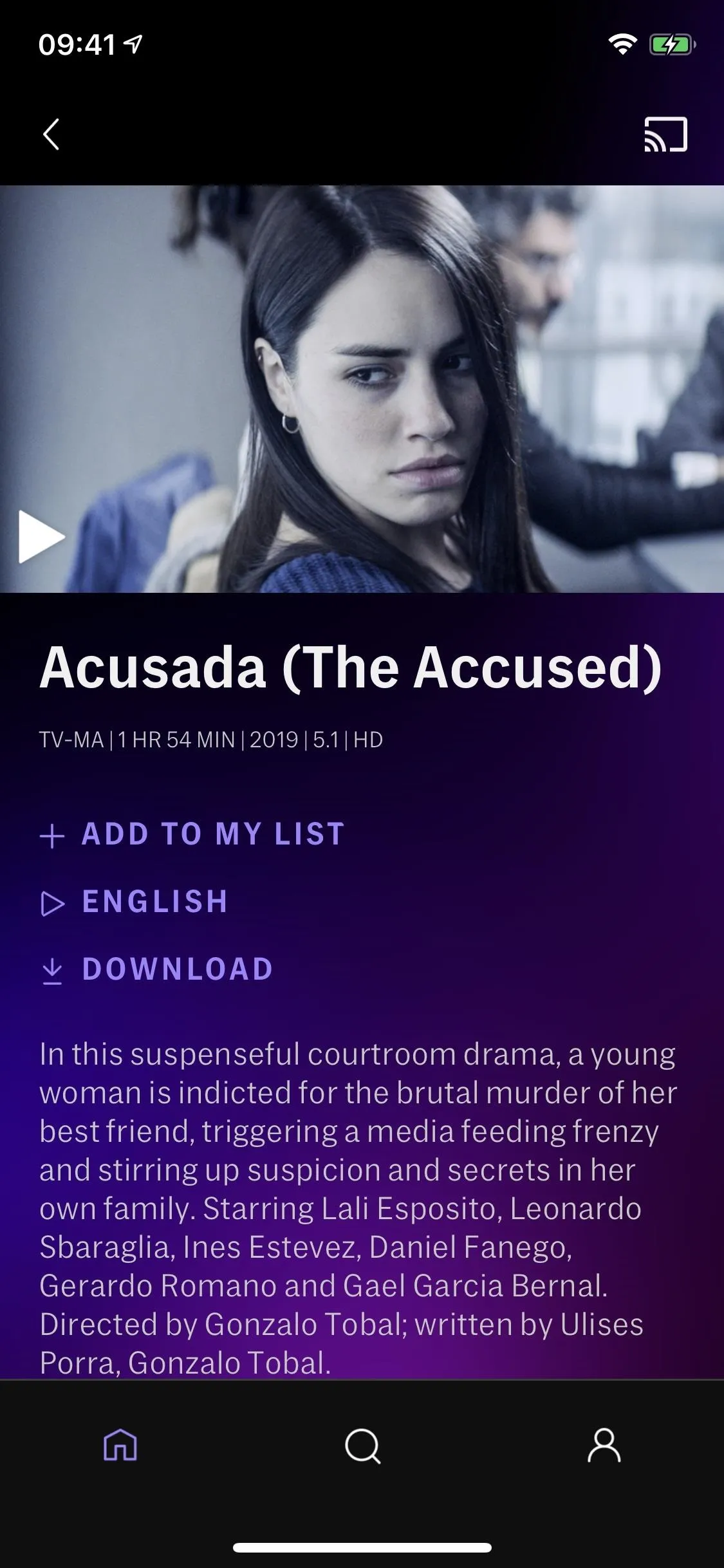This screenshot has height=1568, width=724.
Task: Tap the download arrow icon
Action: (52, 971)
